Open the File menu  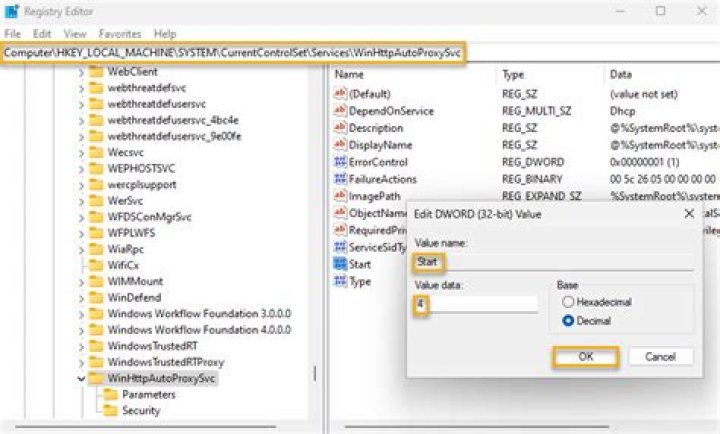tap(12, 34)
